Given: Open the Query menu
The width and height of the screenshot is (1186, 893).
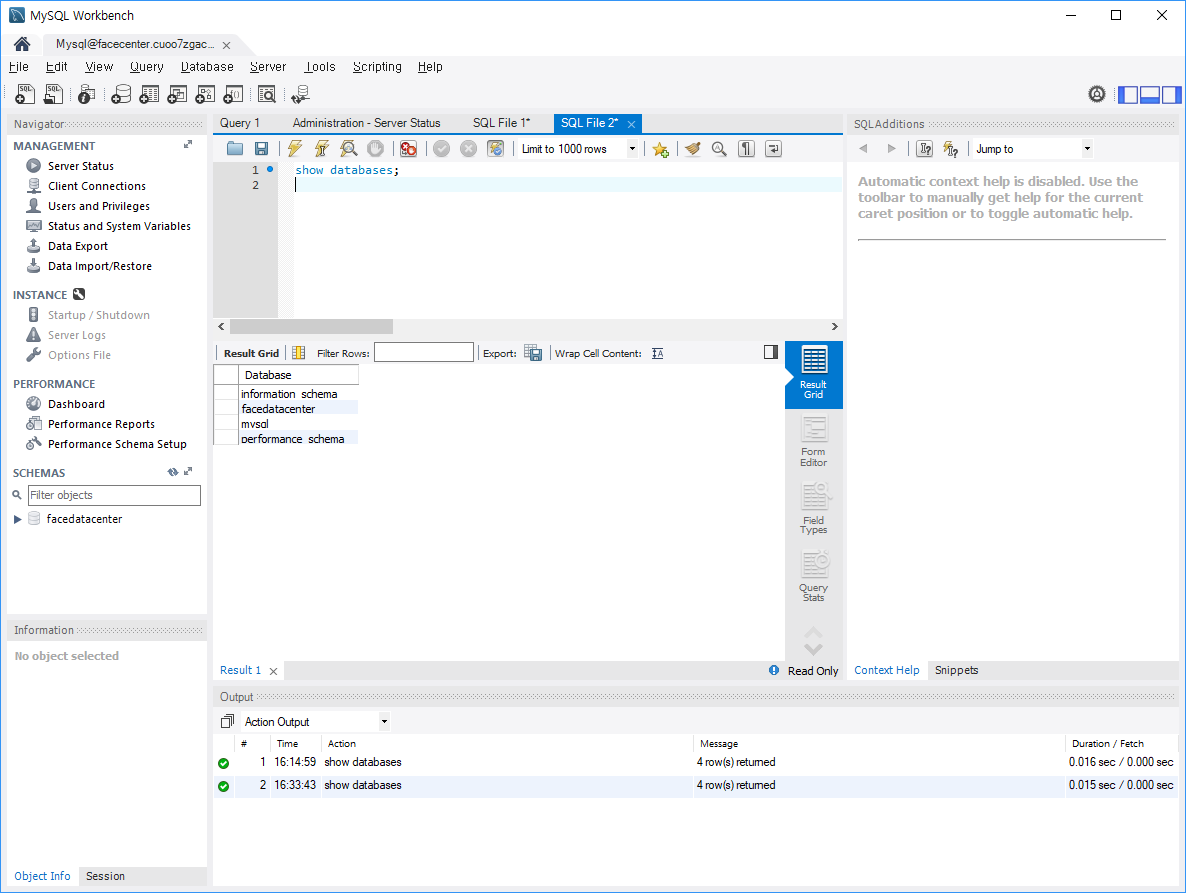Looking at the screenshot, I should click(x=147, y=67).
